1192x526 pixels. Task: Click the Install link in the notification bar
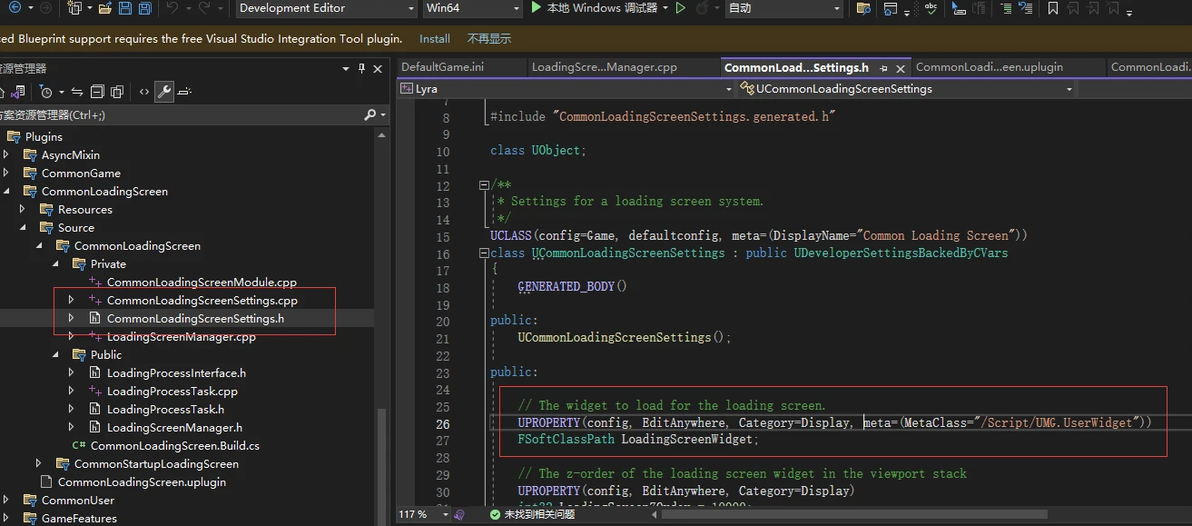coord(434,39)
